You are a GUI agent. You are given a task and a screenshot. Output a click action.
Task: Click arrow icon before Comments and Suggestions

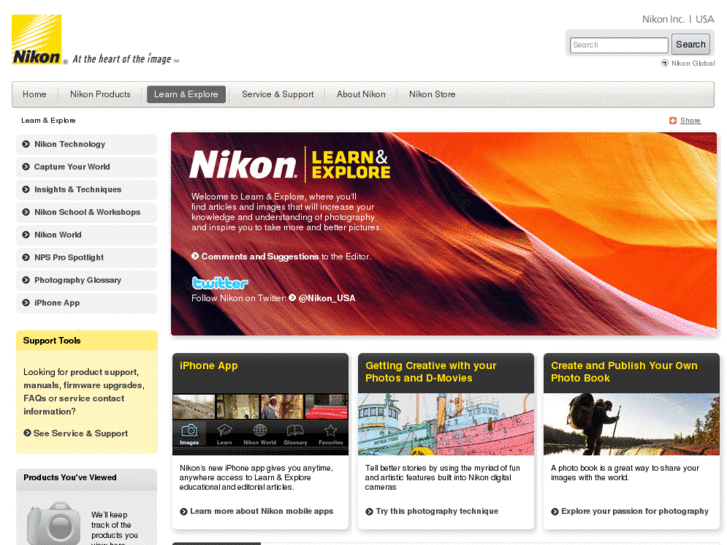tap(195, 256)
